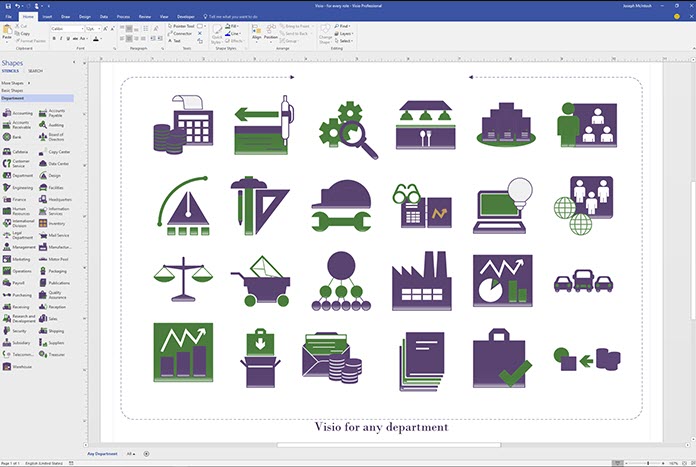
Task: Click the Position button in Arrange group
Action: click(x=271, y=33)
